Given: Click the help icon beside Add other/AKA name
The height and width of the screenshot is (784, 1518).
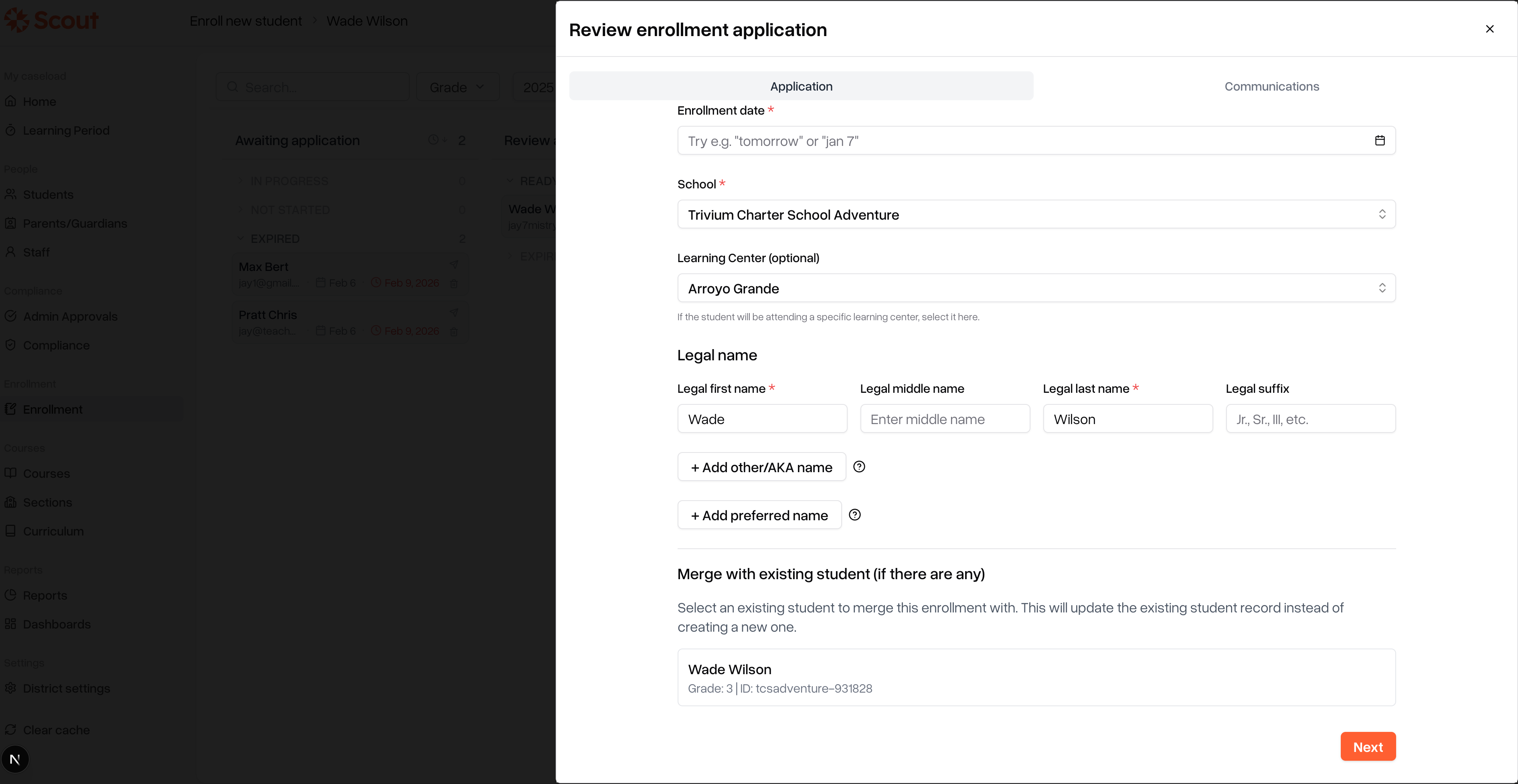Looking at the screenshot, I should click(859, 467).
